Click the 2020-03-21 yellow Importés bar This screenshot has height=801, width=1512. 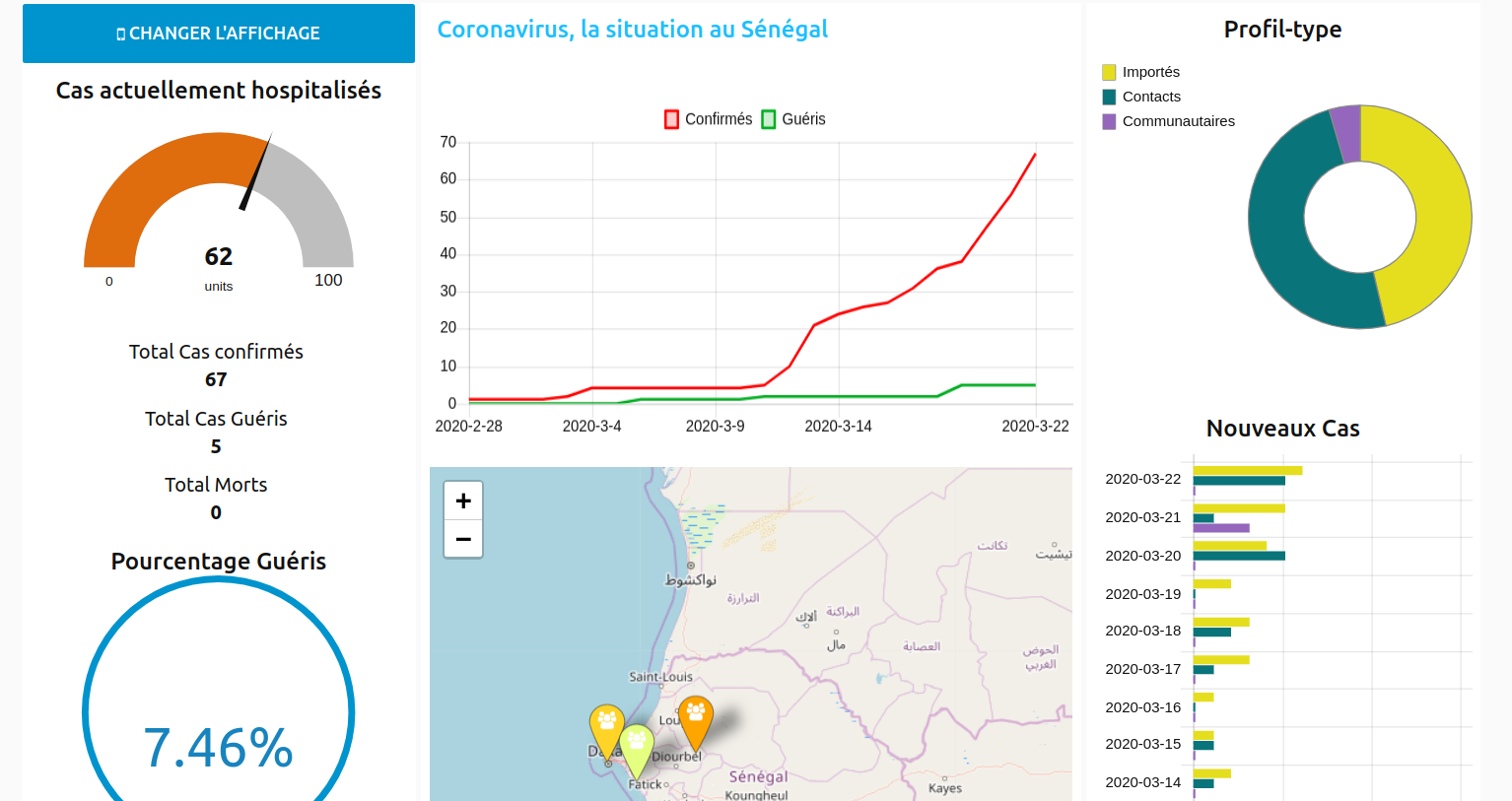tap(1239, 508)
